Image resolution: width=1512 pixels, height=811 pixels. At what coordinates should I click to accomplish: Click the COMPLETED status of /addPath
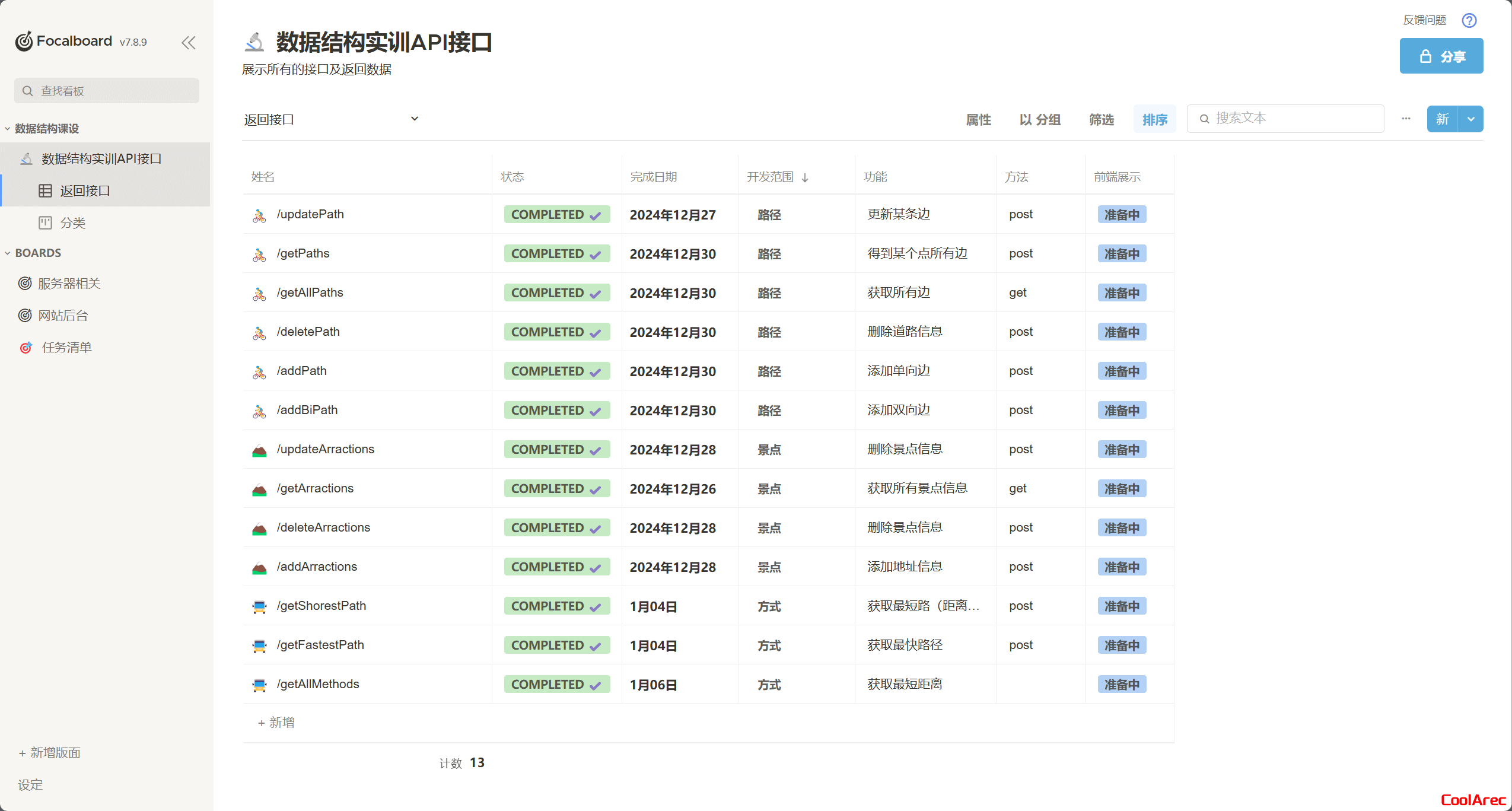556,371
